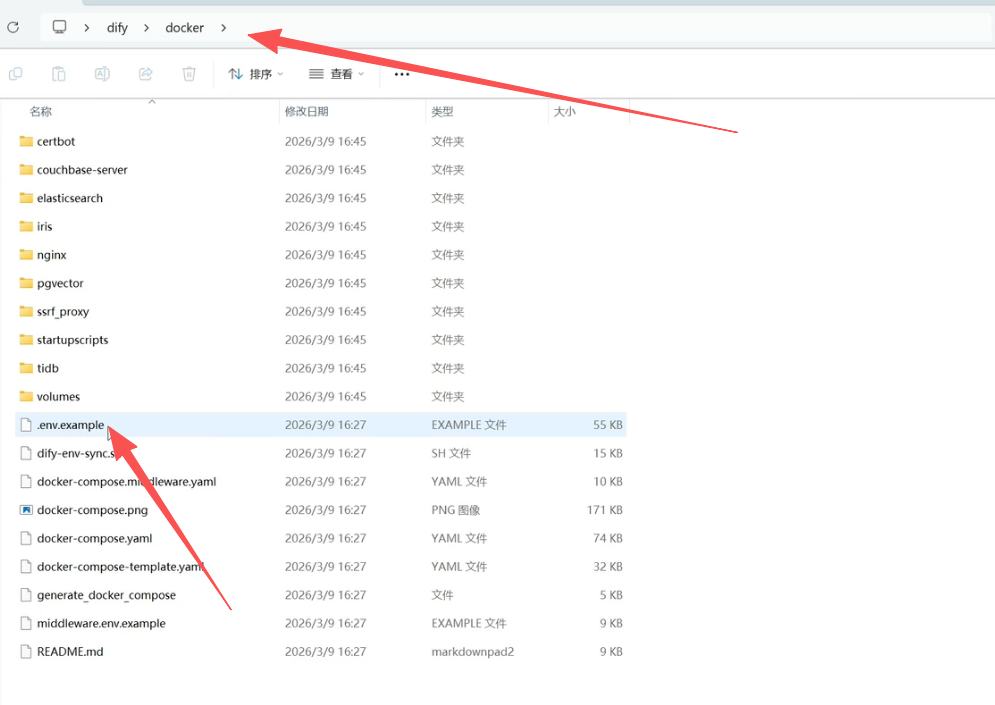995x705 pixels.
Task: Select the iris folder icon
Action: pos(26,226)
